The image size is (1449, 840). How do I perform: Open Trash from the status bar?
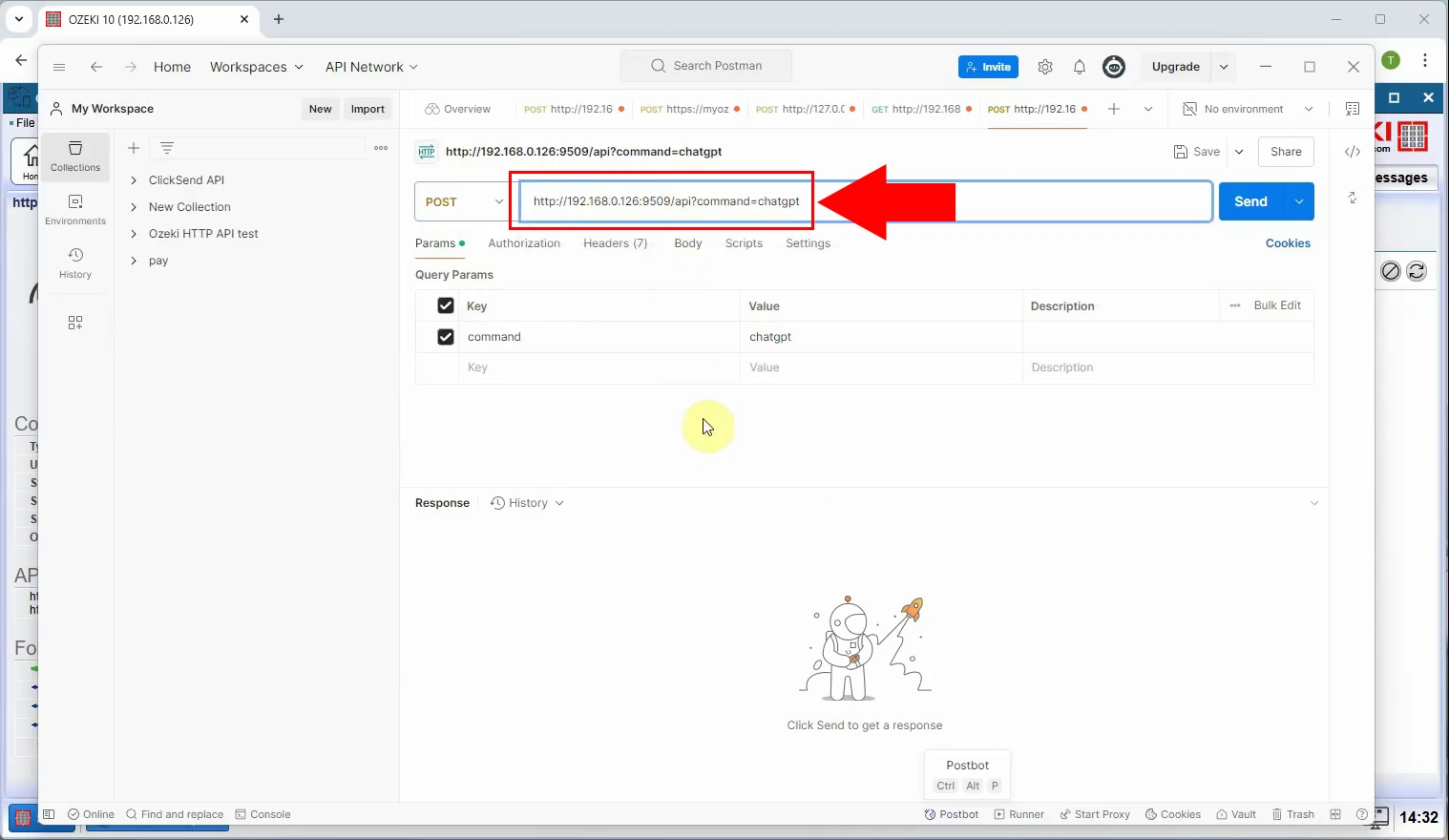1293,814
